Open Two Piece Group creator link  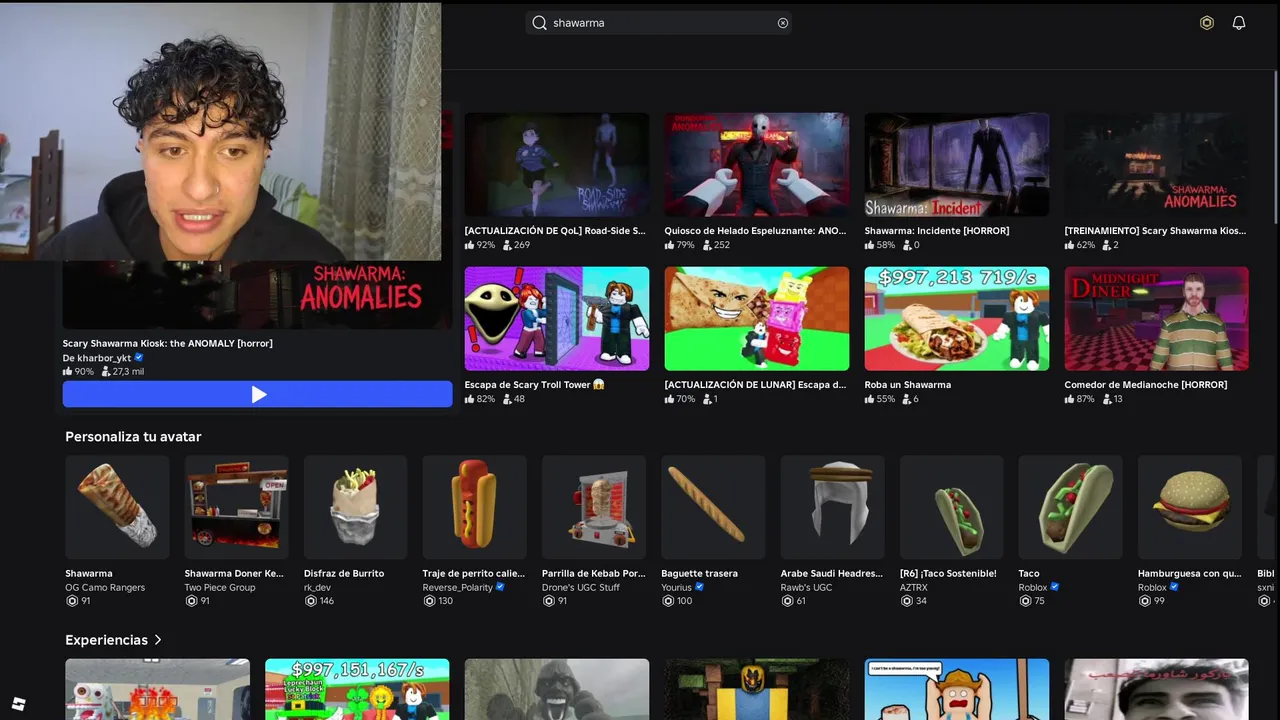pyautogui.click(x=220, y=588)
